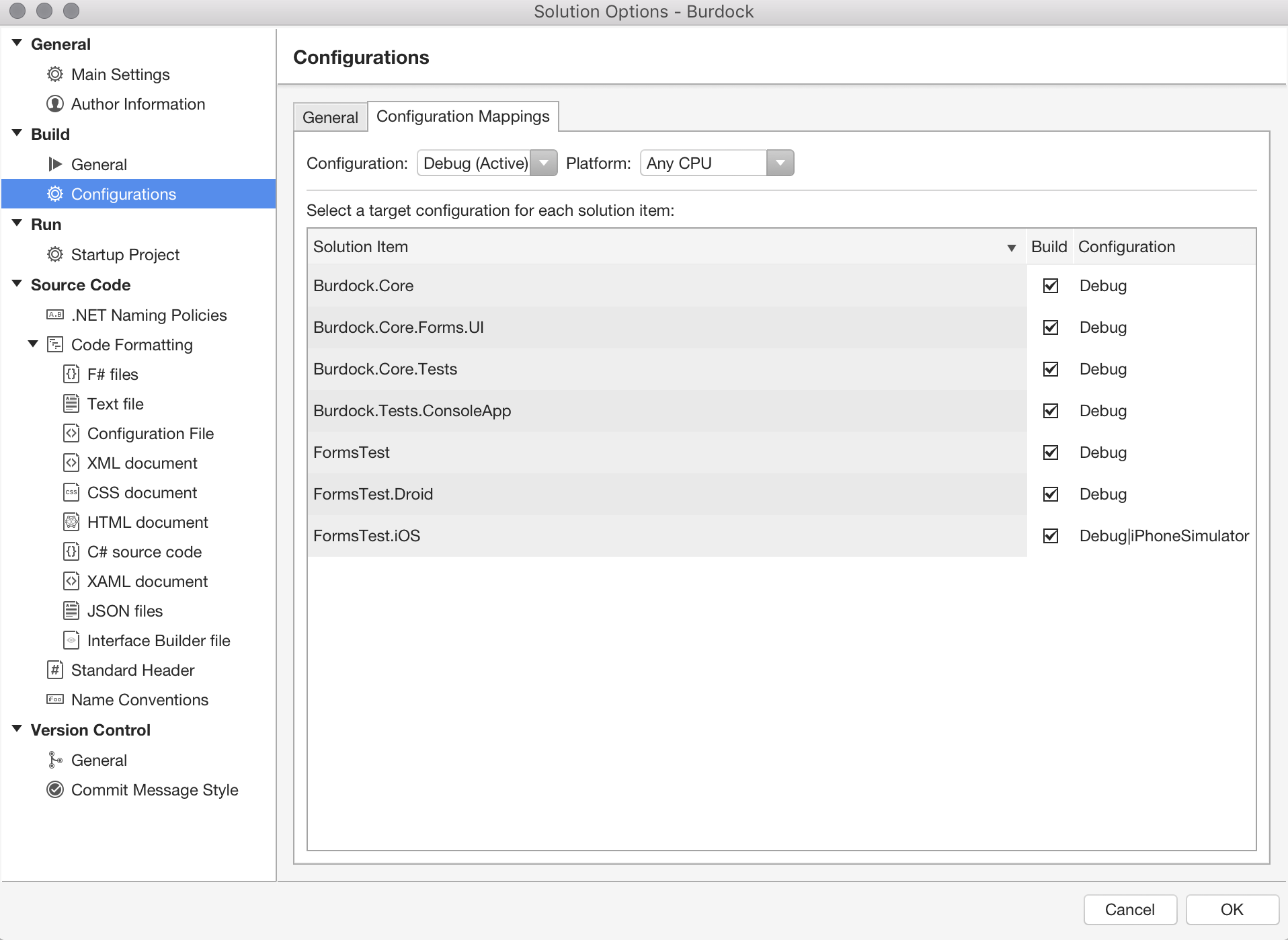Click the Interface Builder file icon

[71, 640]
